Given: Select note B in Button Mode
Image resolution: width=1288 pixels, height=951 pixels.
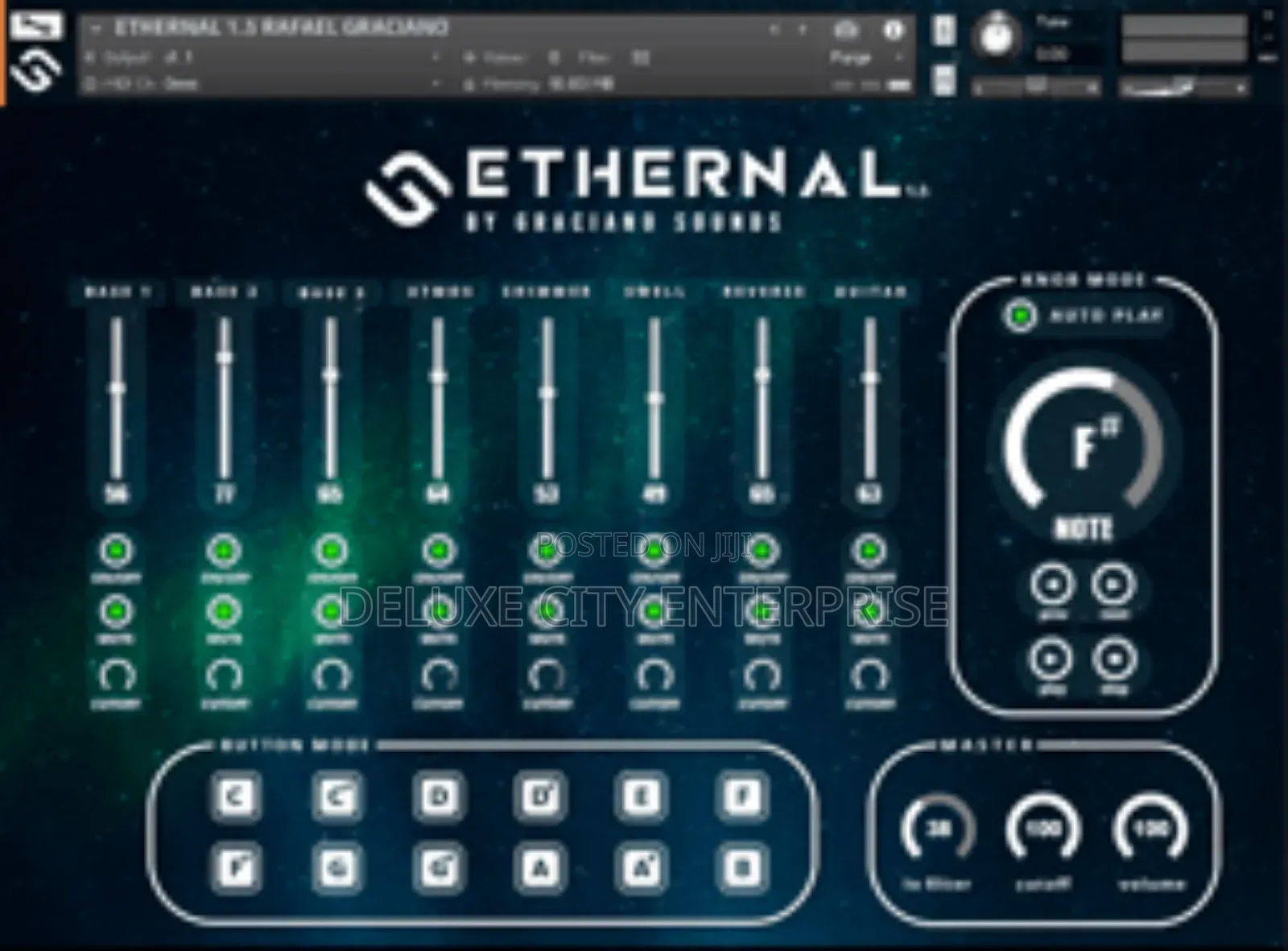Looking at the screenshot, I should 741,868.
